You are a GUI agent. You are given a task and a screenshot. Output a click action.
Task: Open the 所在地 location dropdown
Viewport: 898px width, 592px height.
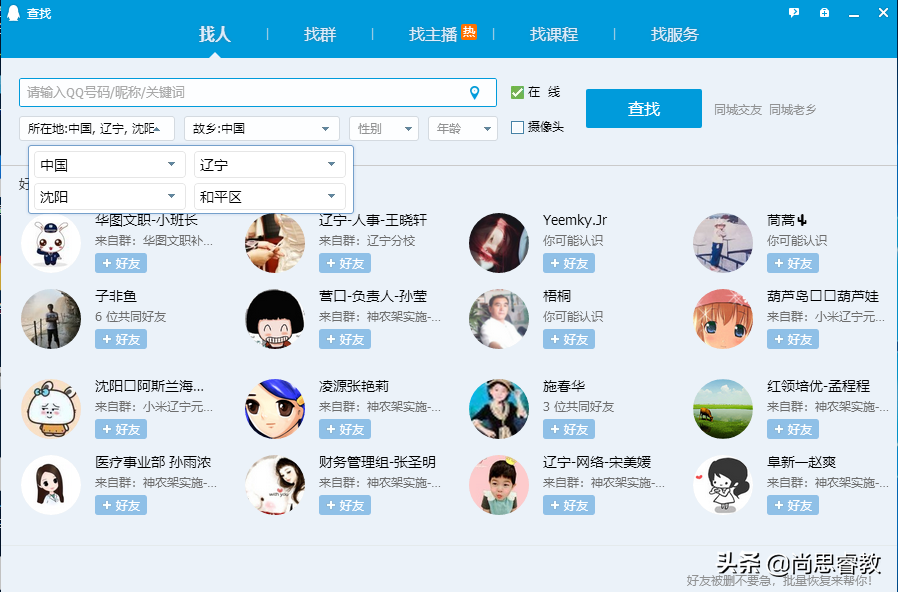[97, 128]
